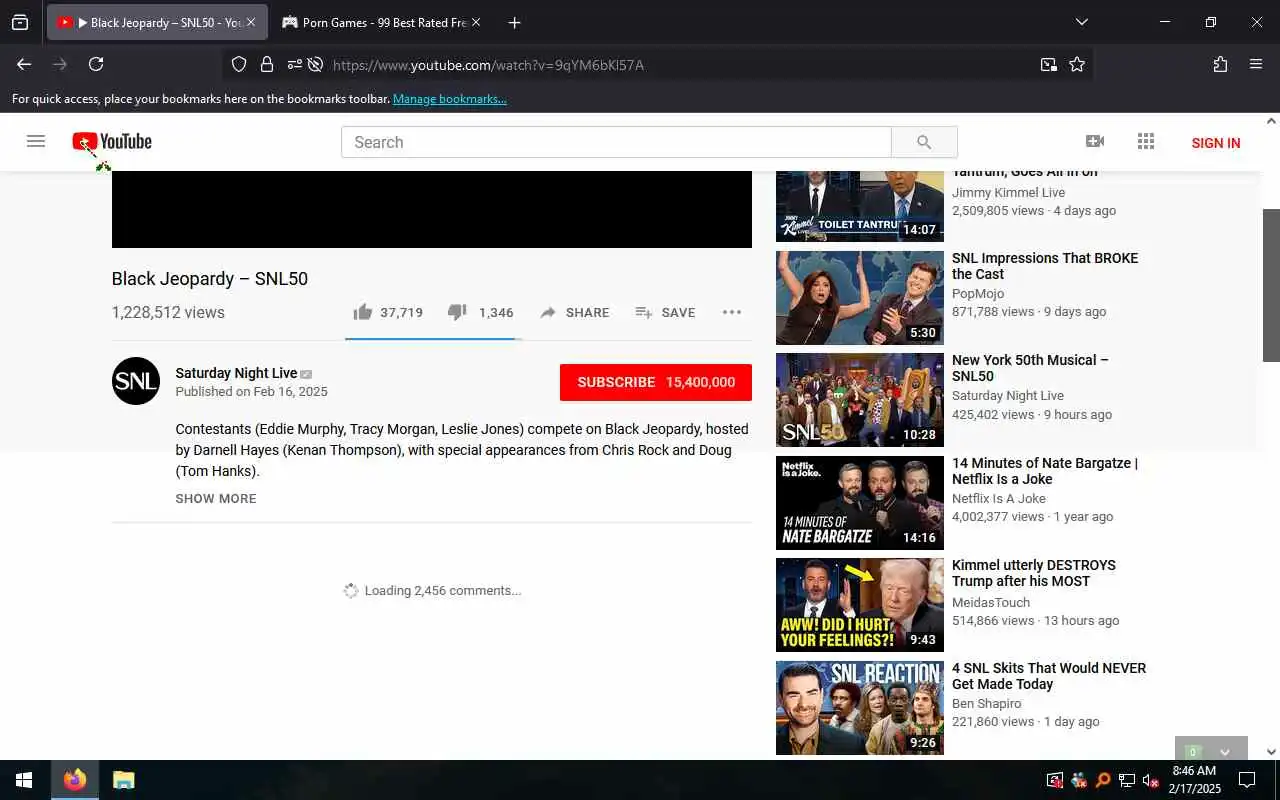Open a new browser tab
1280x800 pixels.
pyautogui.click(x=514, y=22)
